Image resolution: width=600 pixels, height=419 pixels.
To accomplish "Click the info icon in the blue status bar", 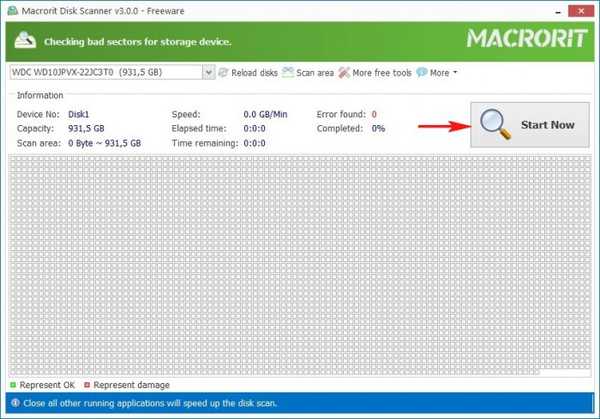I will 15,403.
